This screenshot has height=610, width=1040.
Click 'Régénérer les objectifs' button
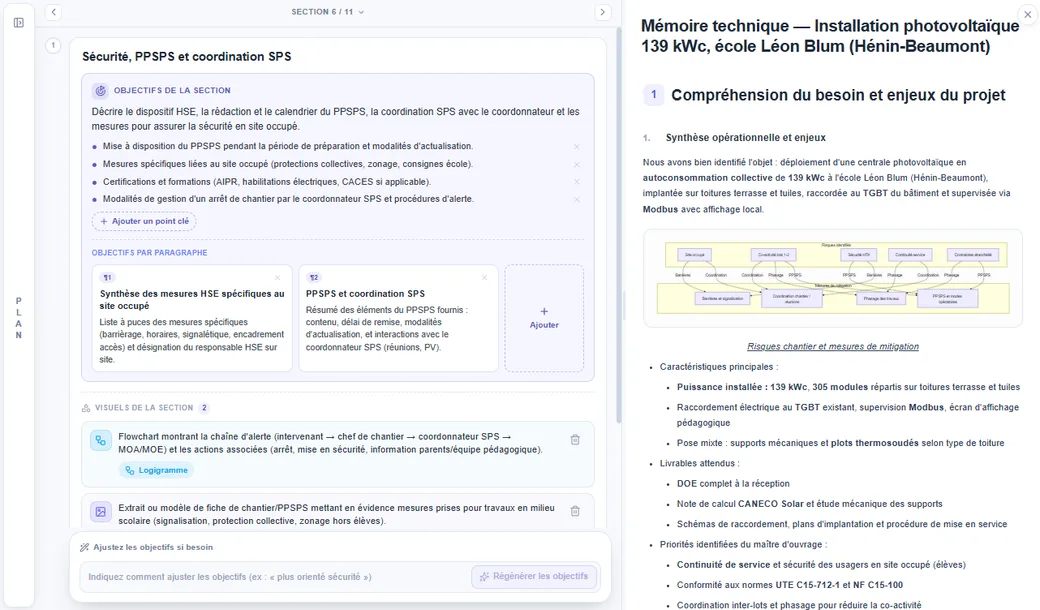(534, 576)
